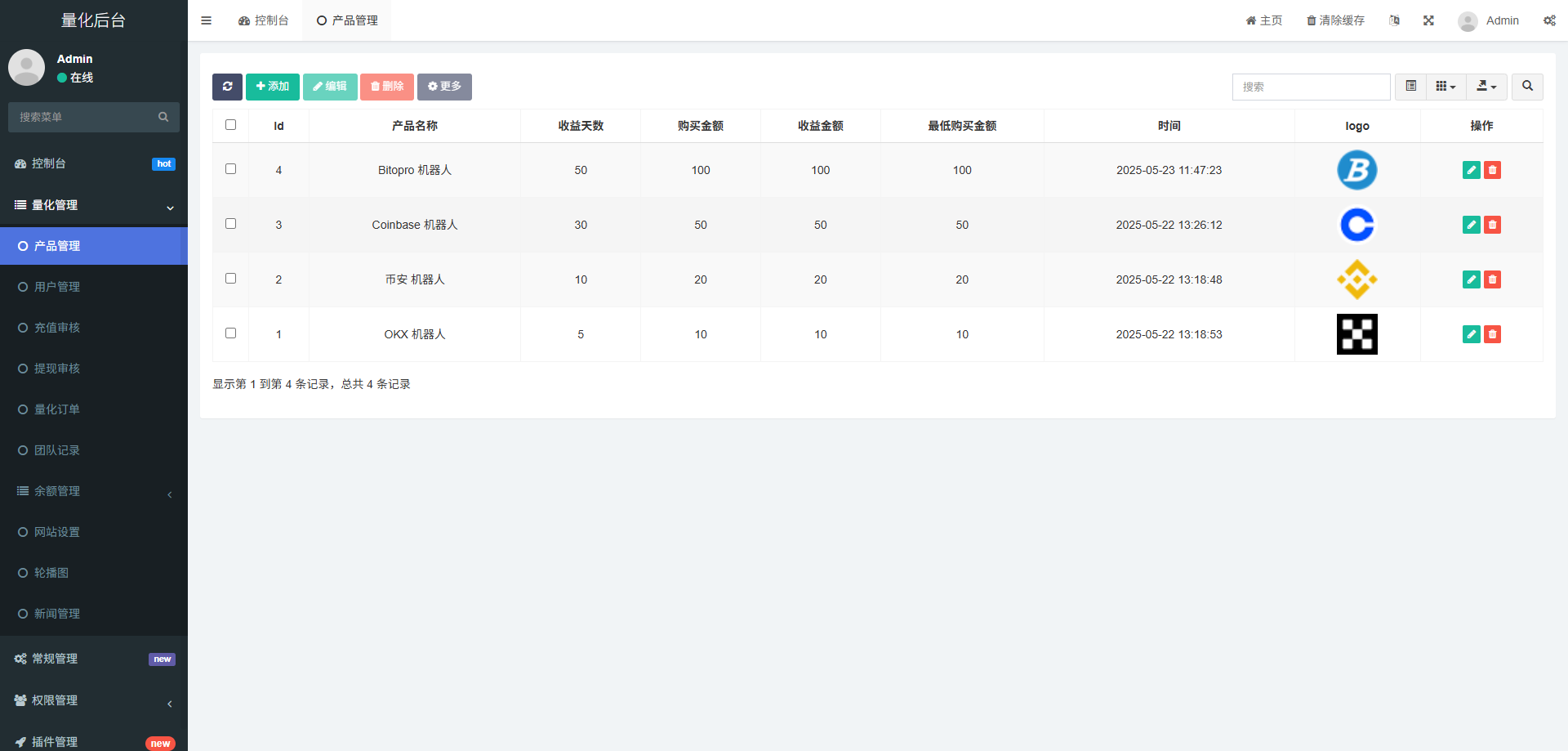Viewport: 1568px width, 751px height.
Task: Click the 清除缓存 link
Action: click(x=1335, y=20)
